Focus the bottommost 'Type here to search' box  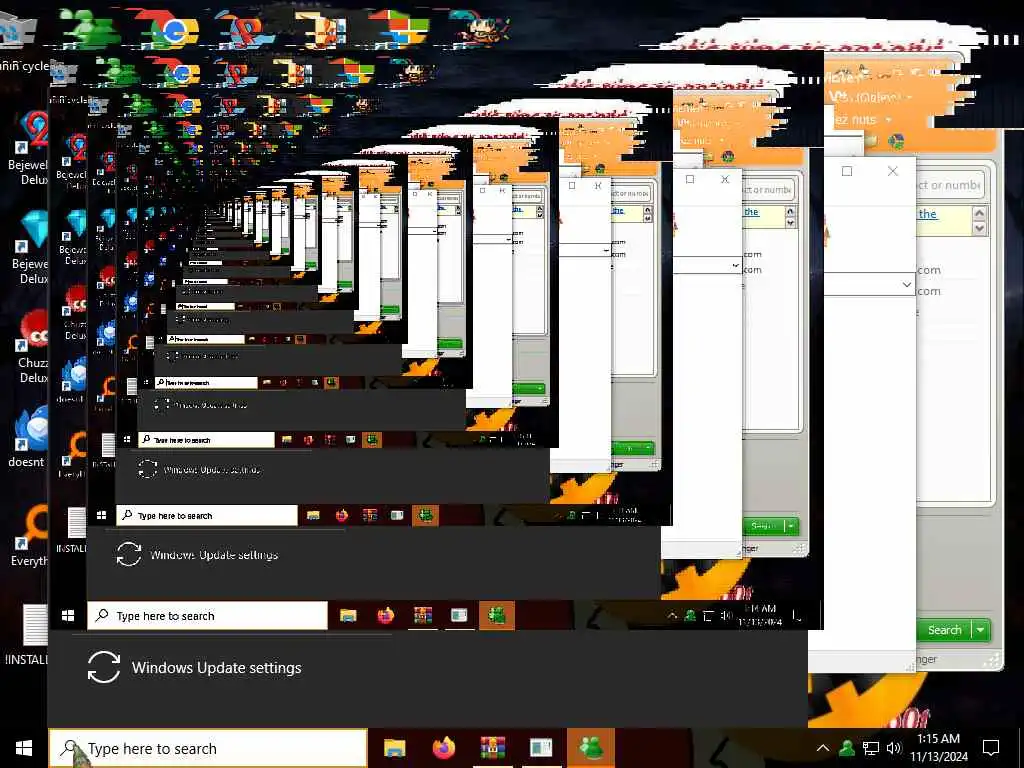coord(208,748)
